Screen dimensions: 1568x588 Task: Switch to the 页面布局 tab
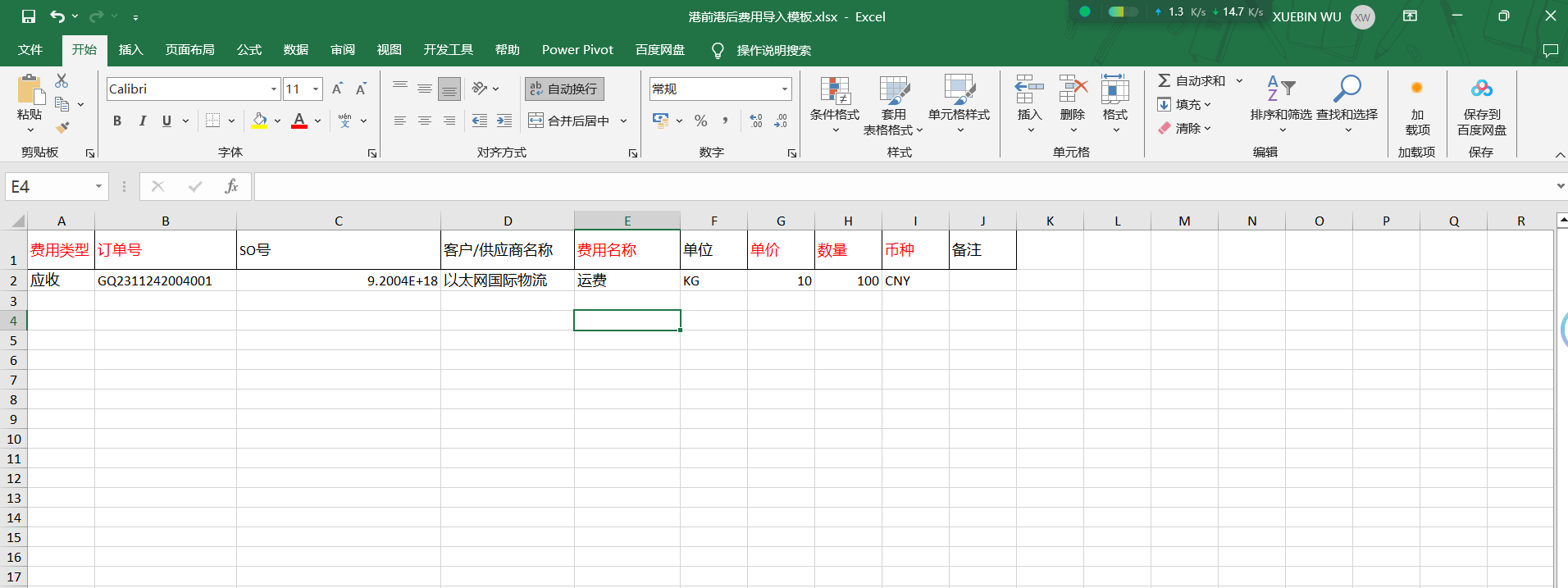189,50
